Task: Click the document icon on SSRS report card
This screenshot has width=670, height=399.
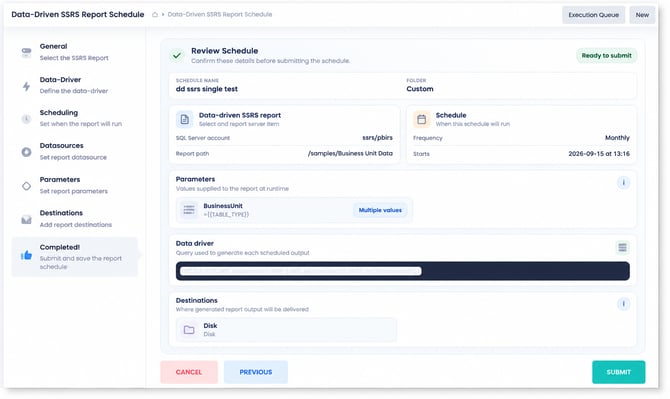Action: pos(185,119)
